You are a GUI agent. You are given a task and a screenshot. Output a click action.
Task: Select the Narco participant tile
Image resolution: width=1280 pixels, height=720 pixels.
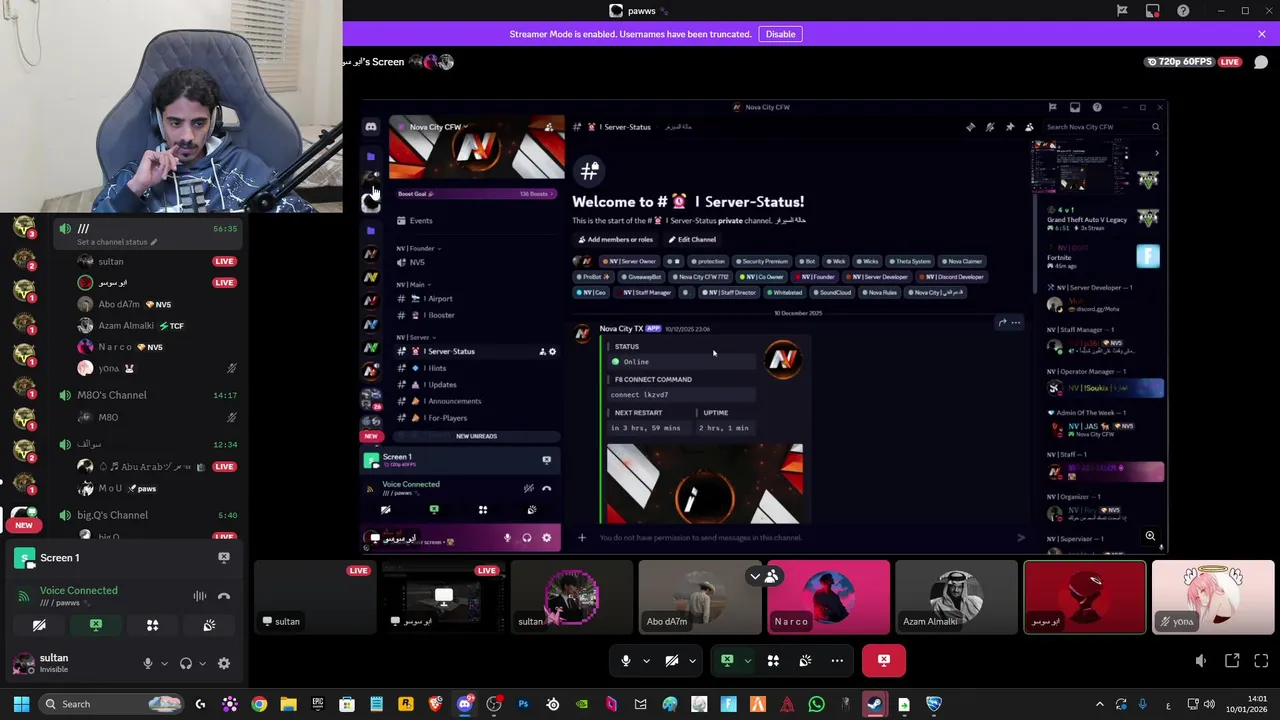(828, 597)
